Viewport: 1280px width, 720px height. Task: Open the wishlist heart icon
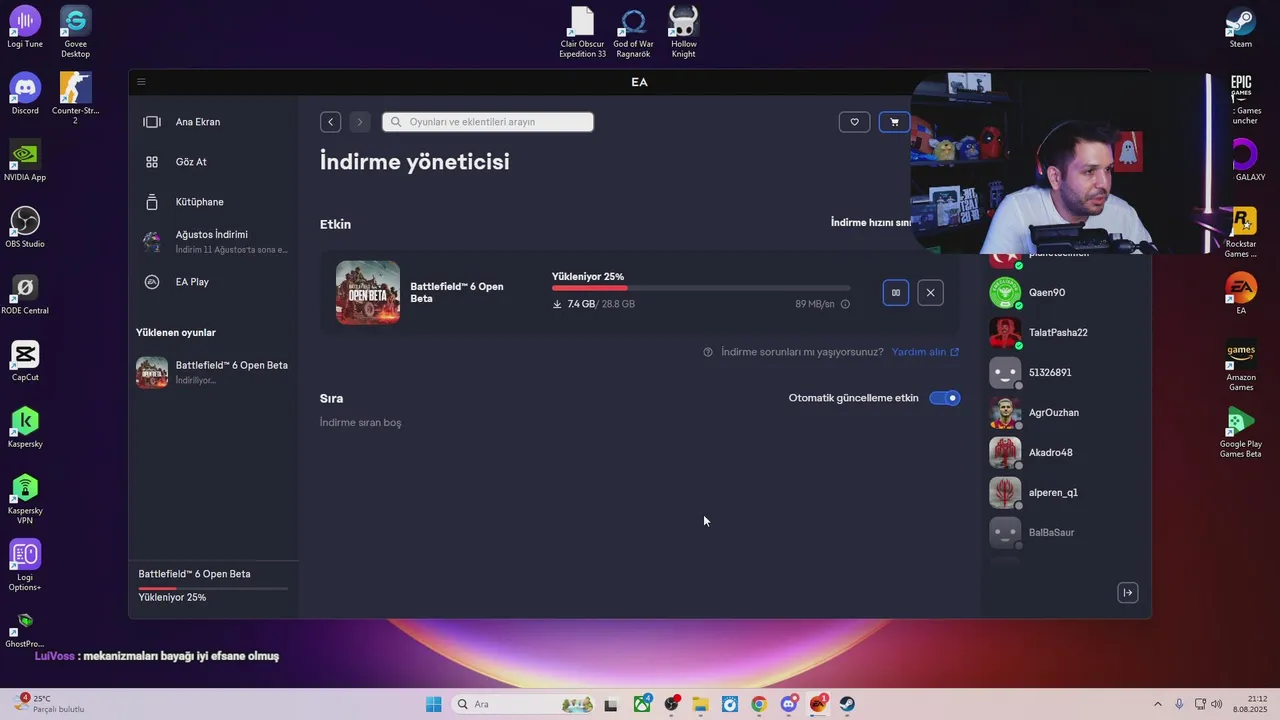click(x=854, y=122)
